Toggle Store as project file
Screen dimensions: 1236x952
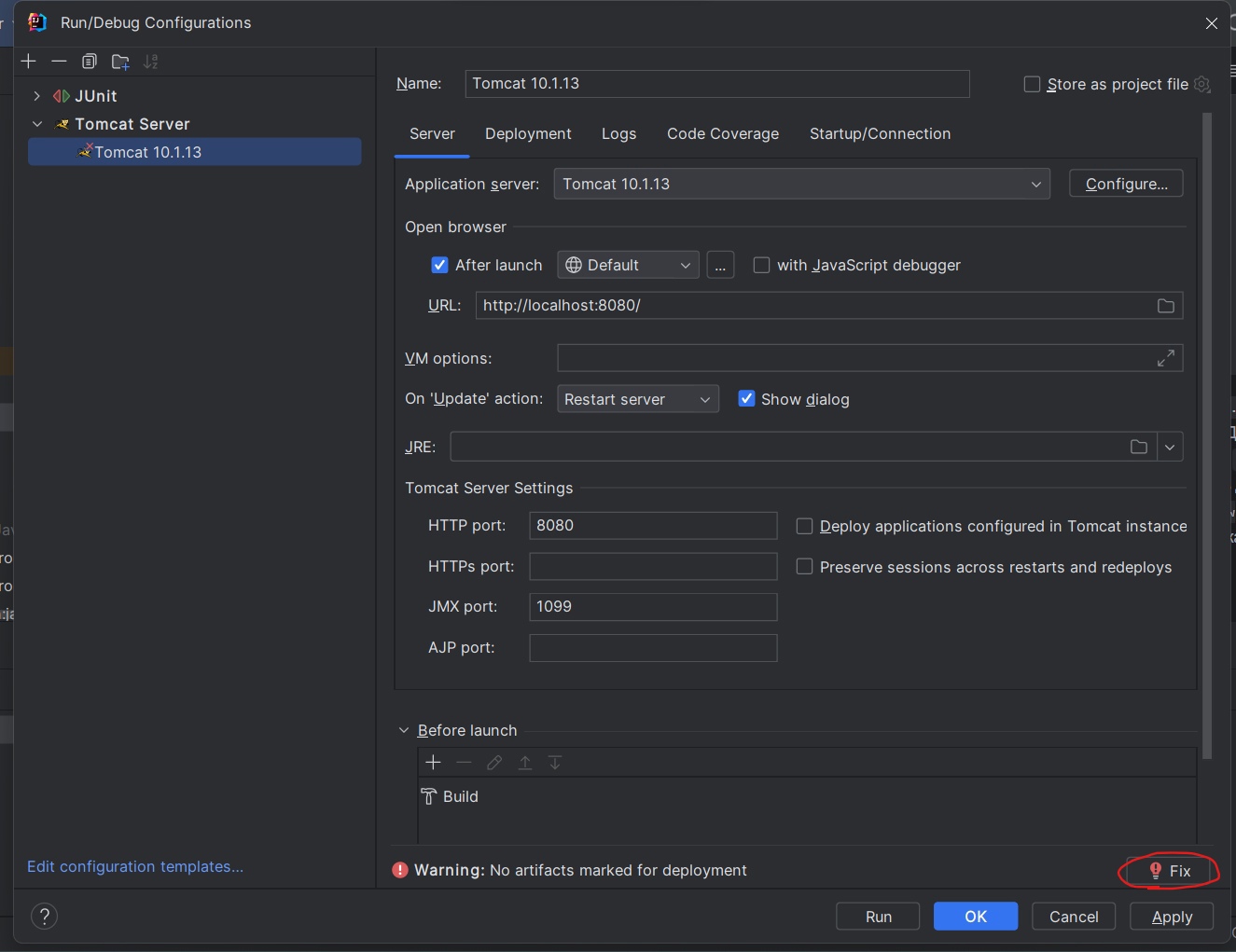(1032, 84)
